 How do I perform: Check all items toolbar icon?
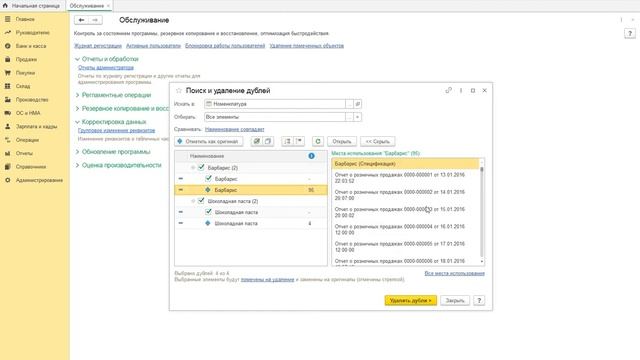click(x=256, y=141)
